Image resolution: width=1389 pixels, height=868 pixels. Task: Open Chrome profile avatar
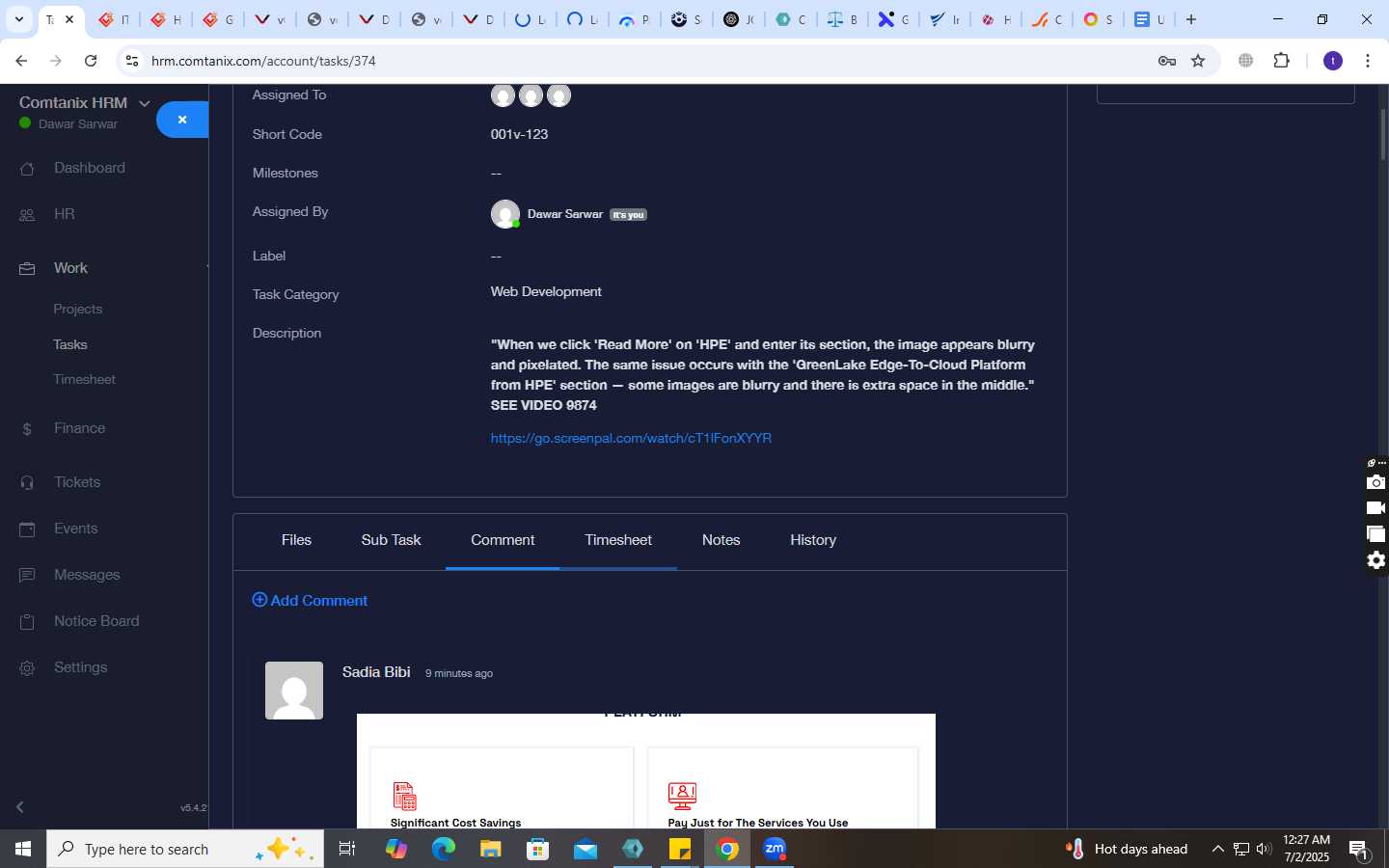coord(1333,61)
